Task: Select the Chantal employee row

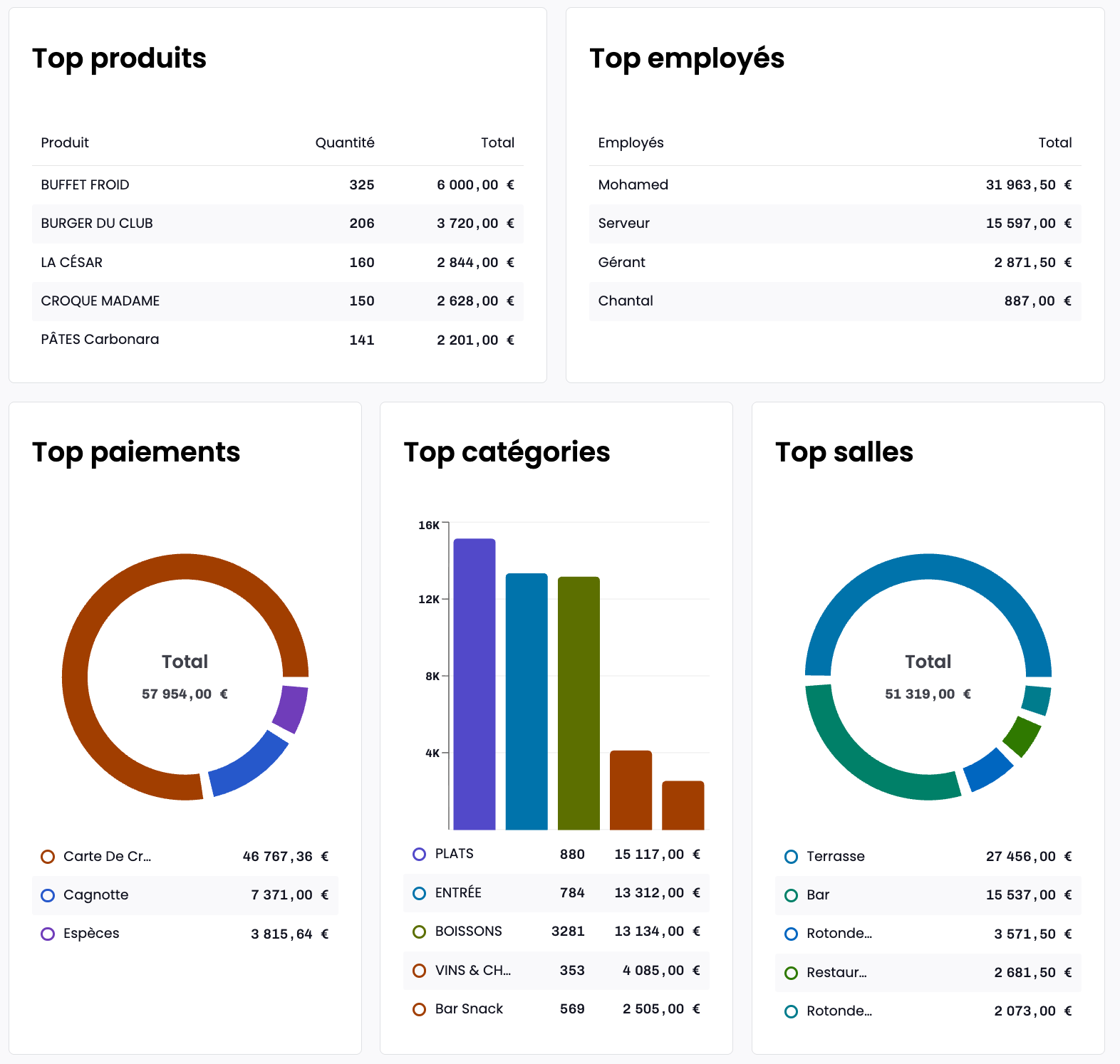Action: (x=834, y=301)
